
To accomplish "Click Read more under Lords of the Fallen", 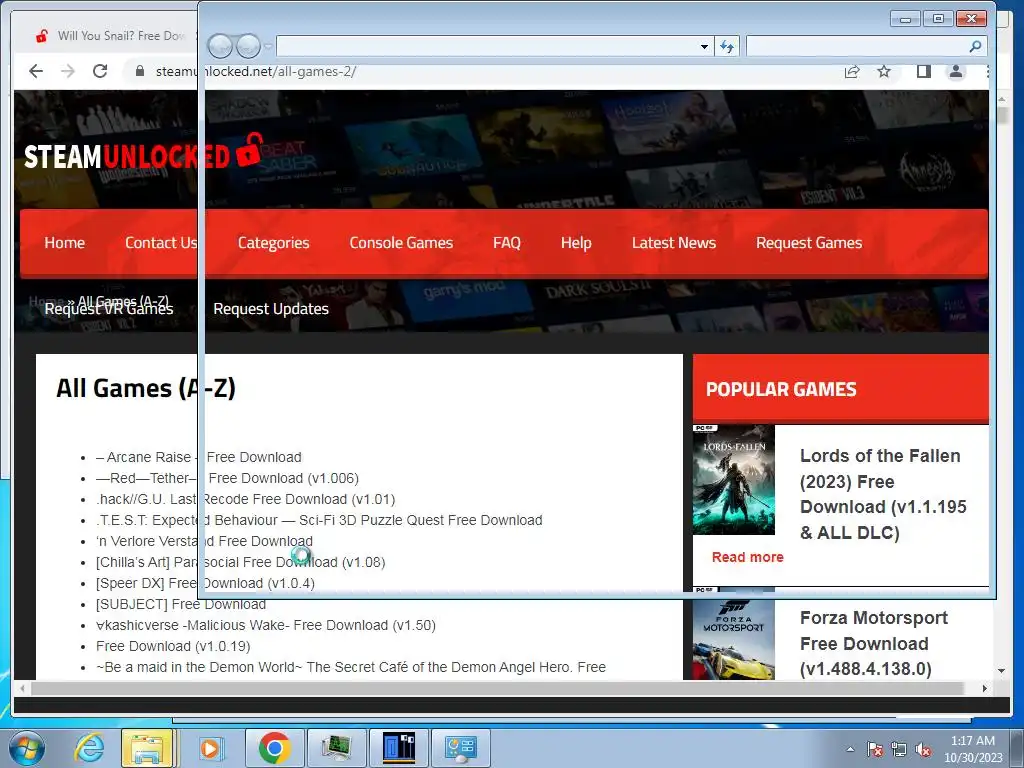I will pos(748,557).
